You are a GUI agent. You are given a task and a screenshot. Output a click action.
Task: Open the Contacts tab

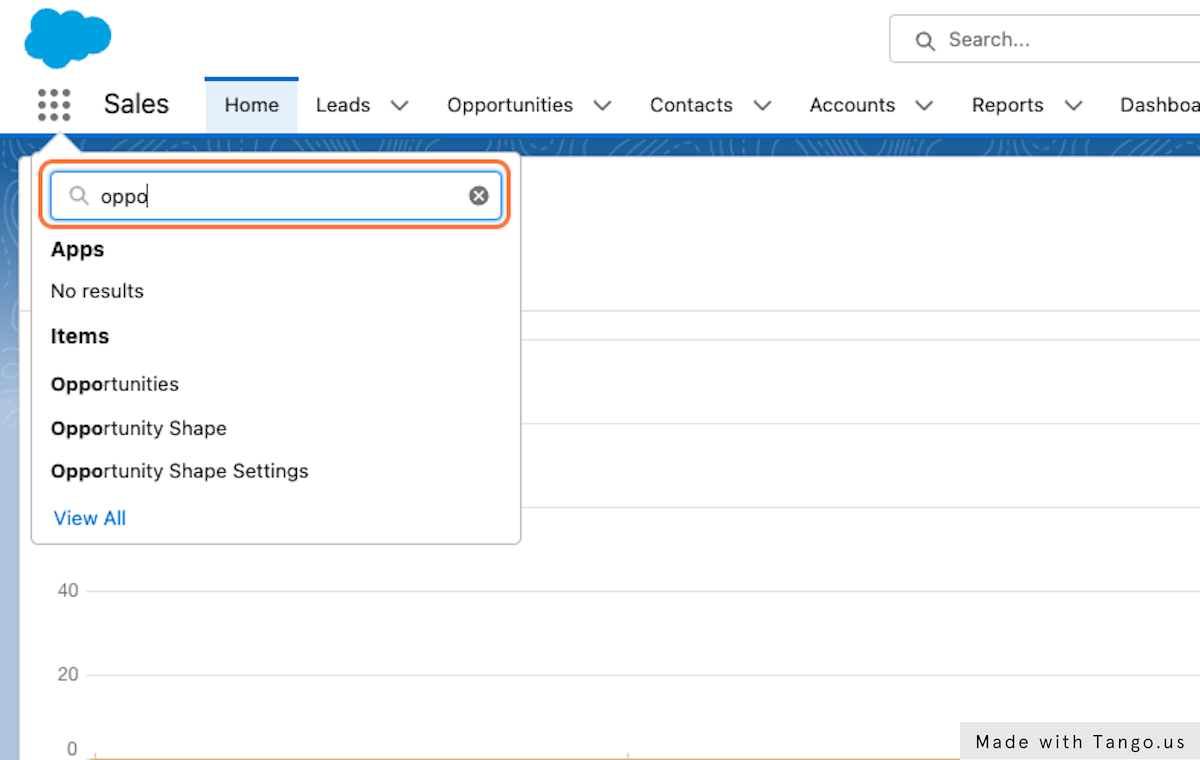691,105
